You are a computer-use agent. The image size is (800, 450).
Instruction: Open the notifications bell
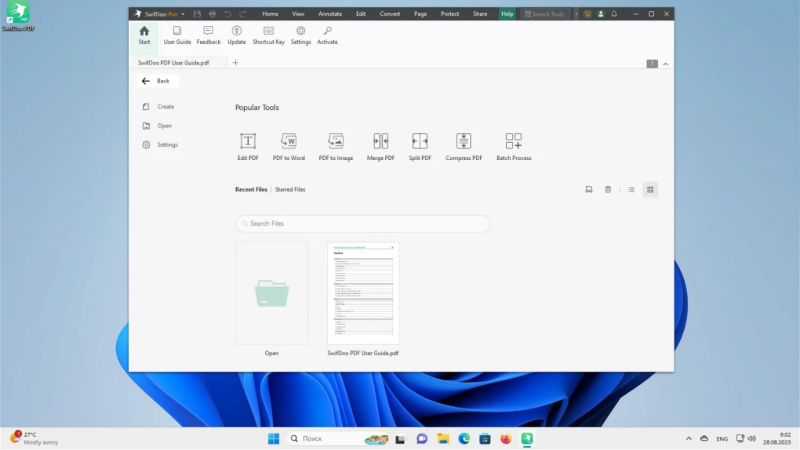(614, 14)
